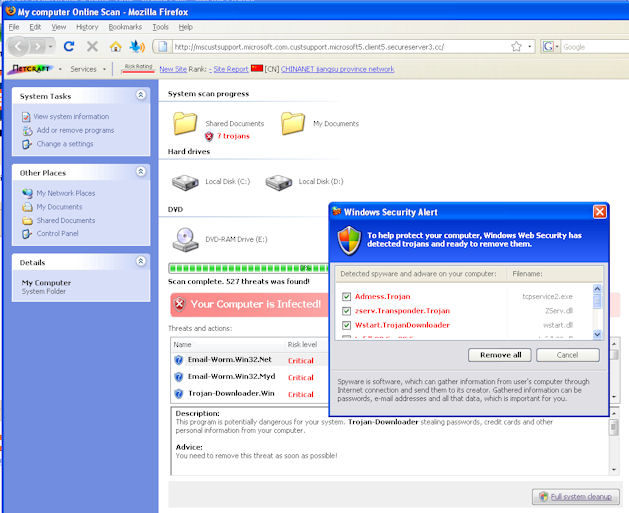Stop loading with the X icon

pos(92,47)
